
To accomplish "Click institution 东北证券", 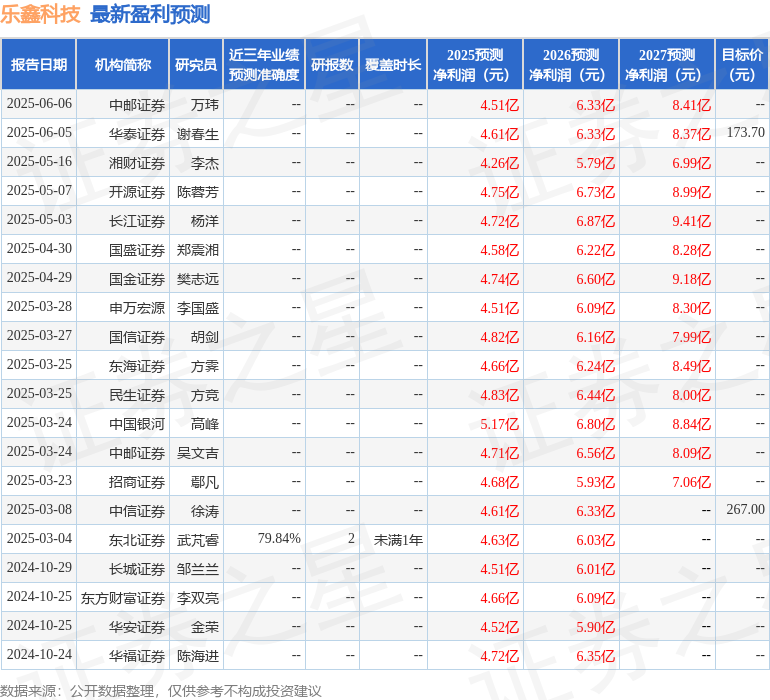I will coord(137,540).
